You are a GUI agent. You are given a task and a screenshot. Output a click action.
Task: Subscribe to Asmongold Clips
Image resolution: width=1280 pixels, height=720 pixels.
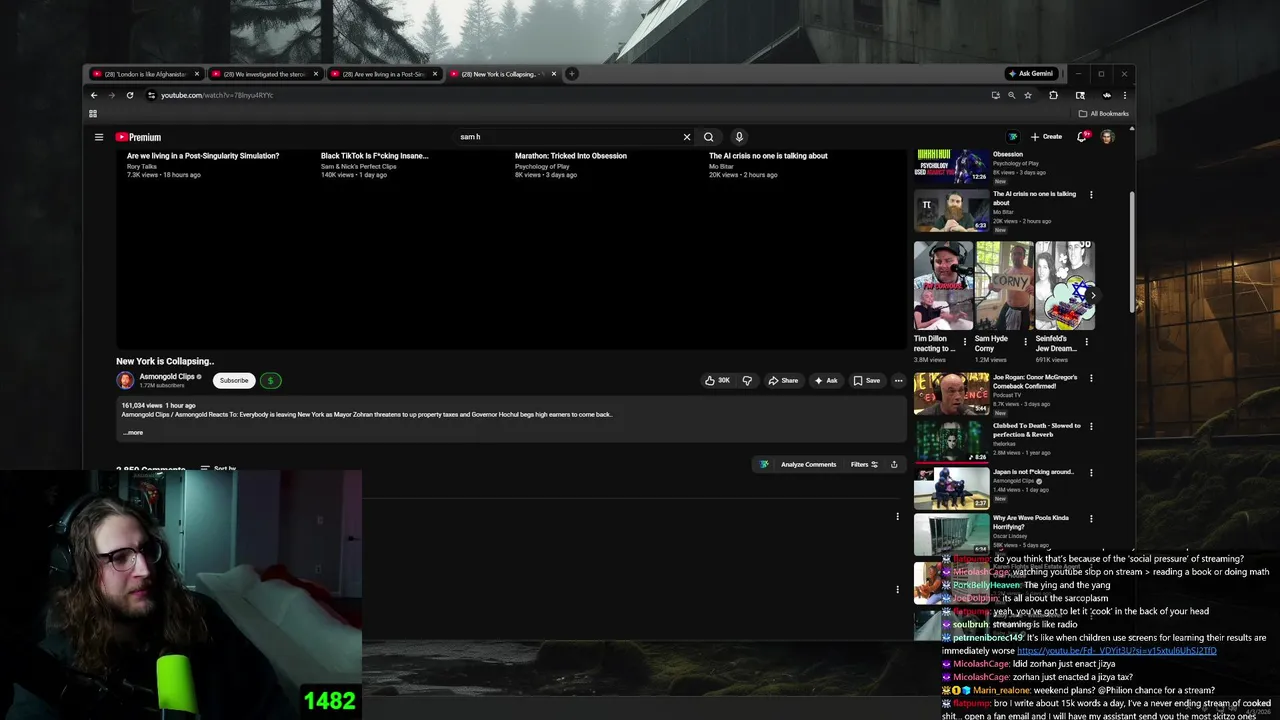point(234,381)
